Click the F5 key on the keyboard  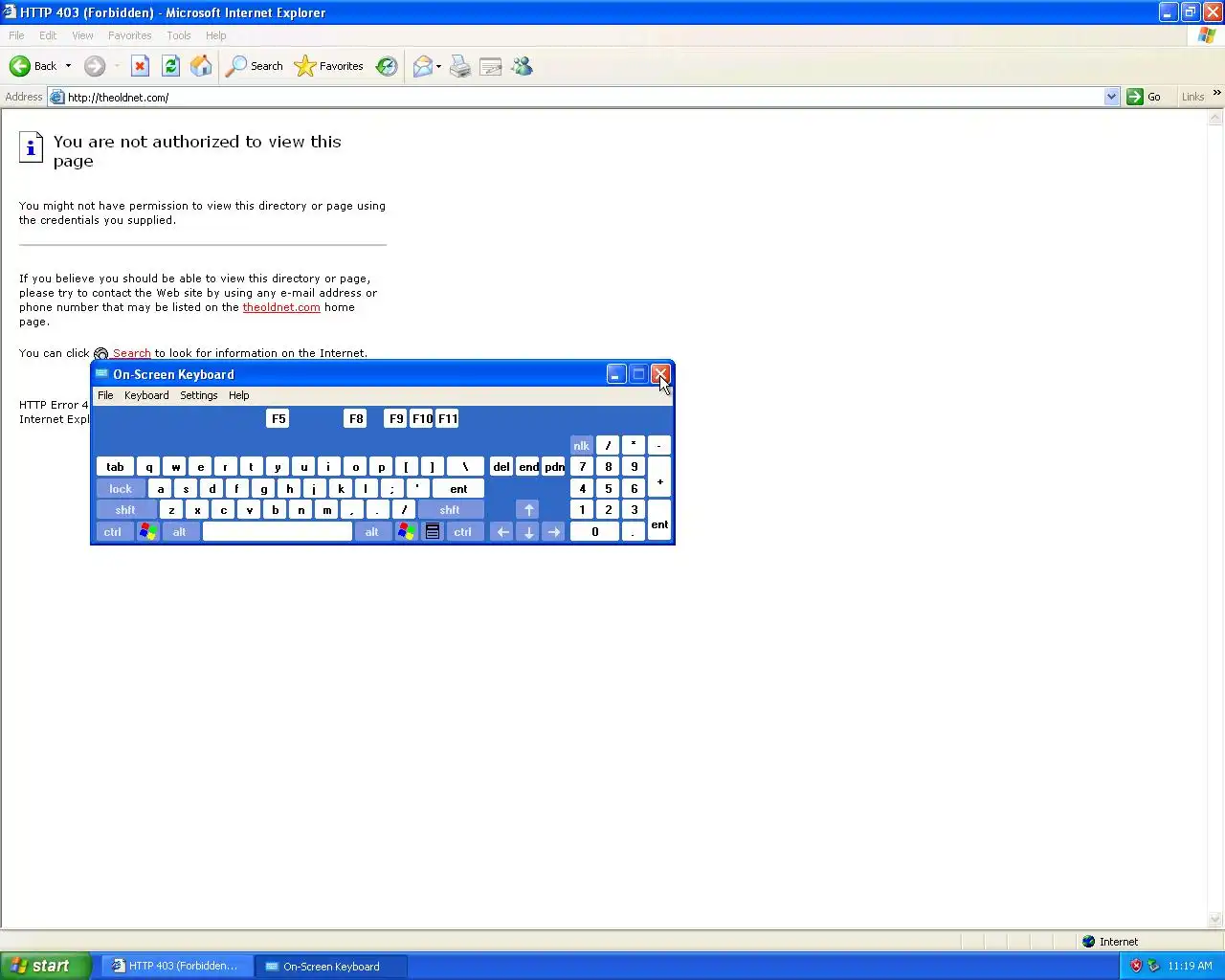tap(278, 418)
